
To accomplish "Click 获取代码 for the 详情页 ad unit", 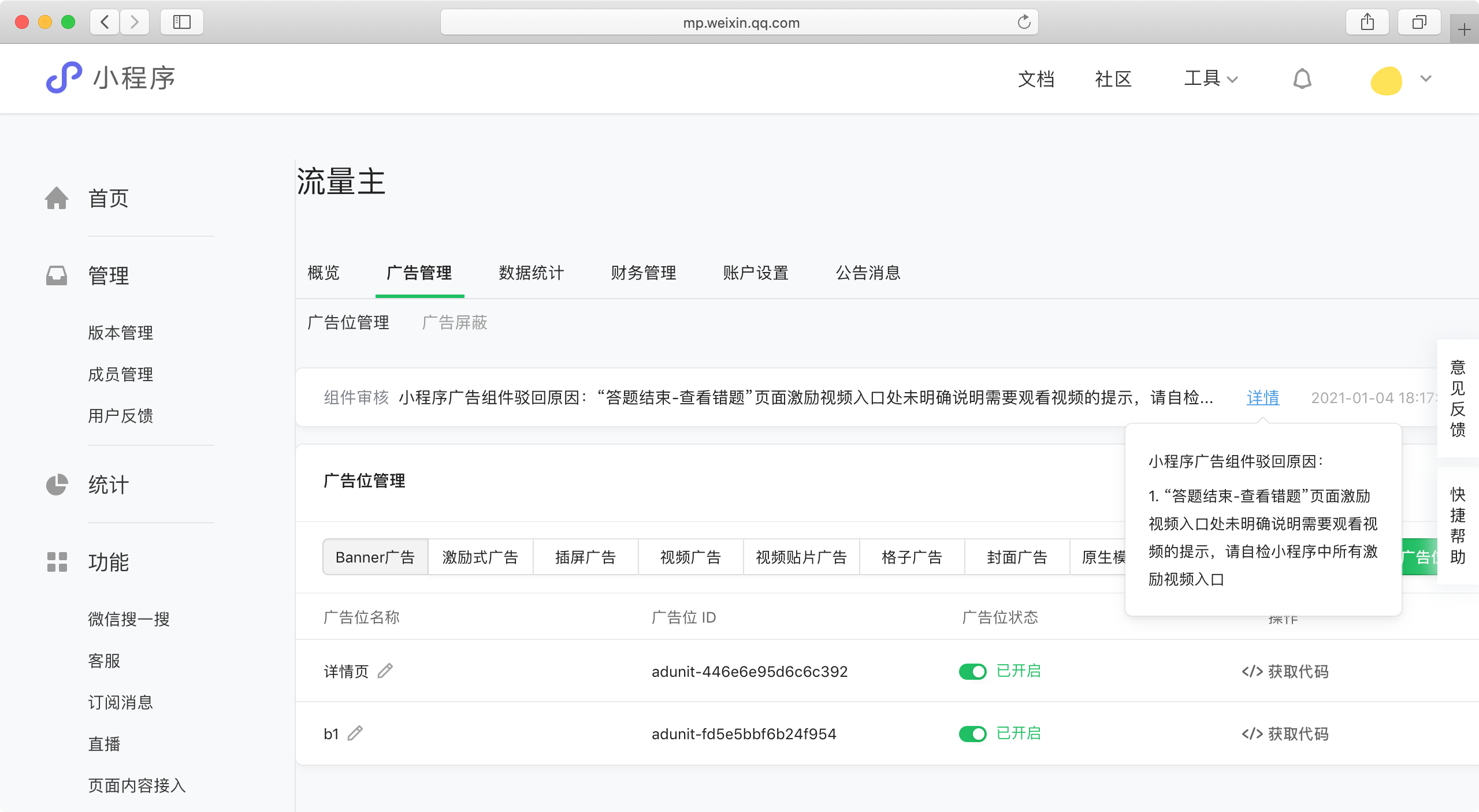I will coord(1285,672).
